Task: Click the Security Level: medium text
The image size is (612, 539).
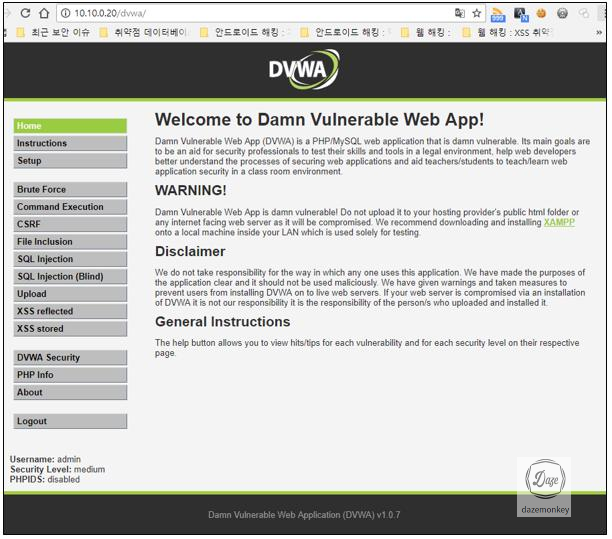Action: coord(57,470)
